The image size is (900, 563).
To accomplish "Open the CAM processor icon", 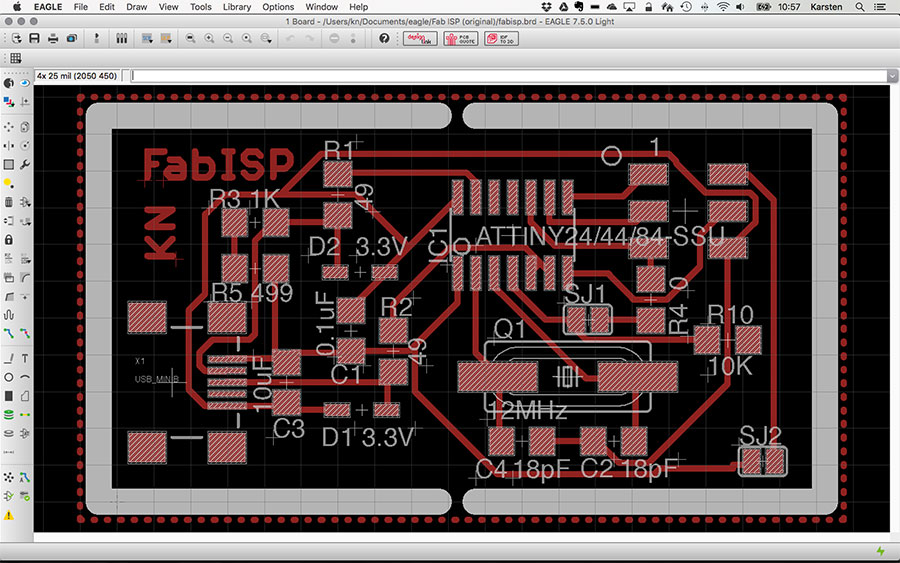I will click(72, 38).
